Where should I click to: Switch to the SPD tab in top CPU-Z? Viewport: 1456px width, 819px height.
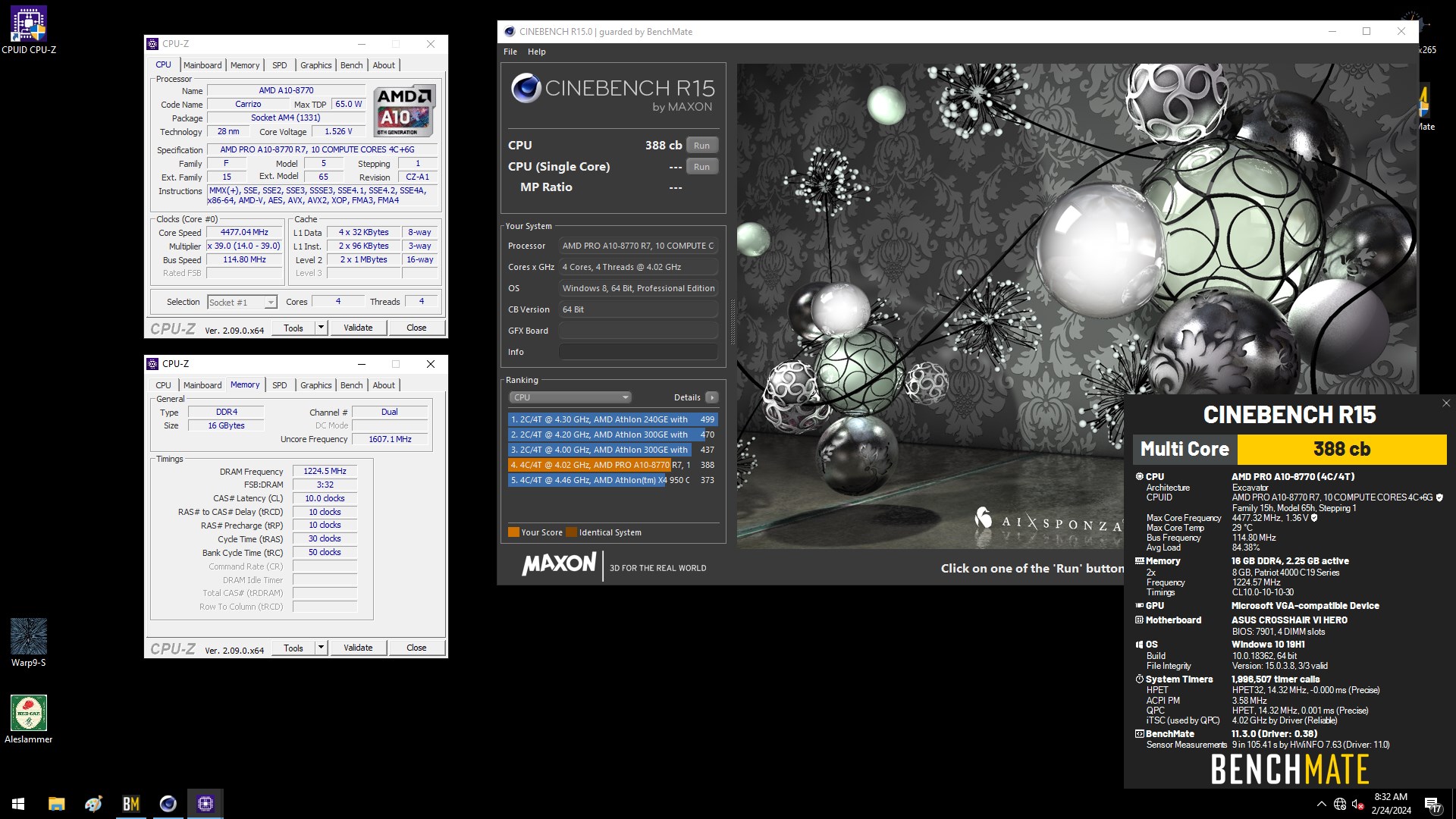click(280, 65)
